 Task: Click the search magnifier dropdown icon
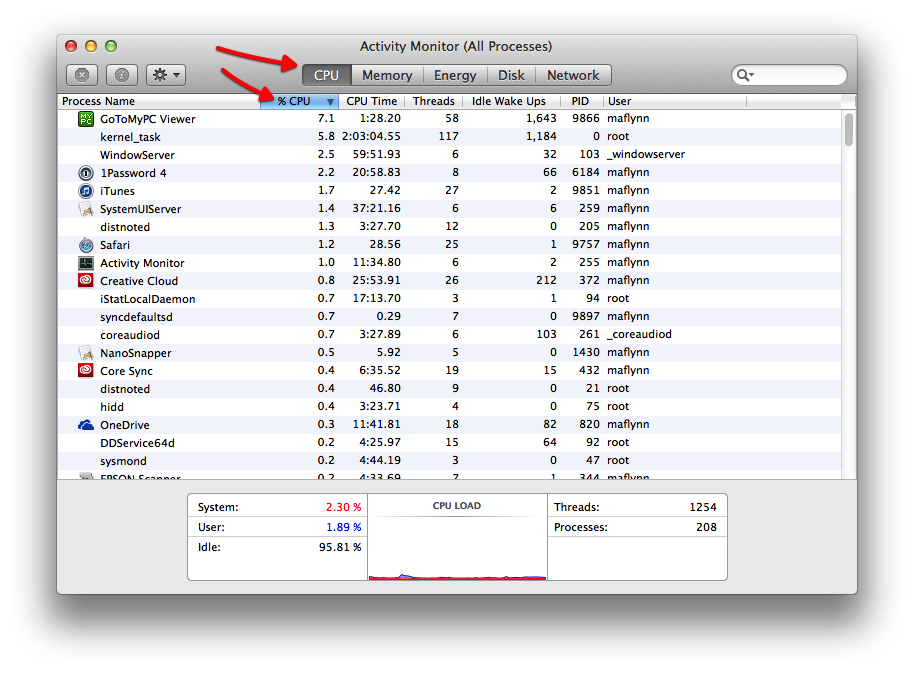coord(745,75)
